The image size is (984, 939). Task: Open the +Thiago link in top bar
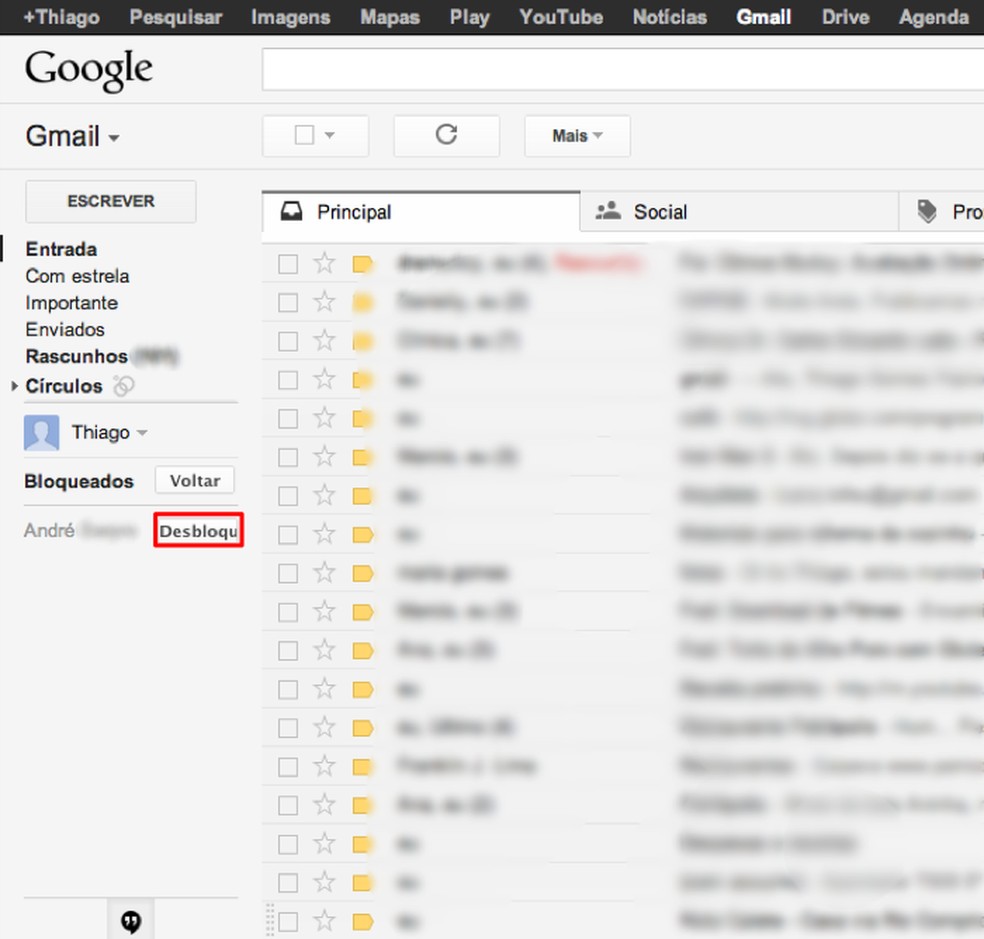tap(62, 17)
